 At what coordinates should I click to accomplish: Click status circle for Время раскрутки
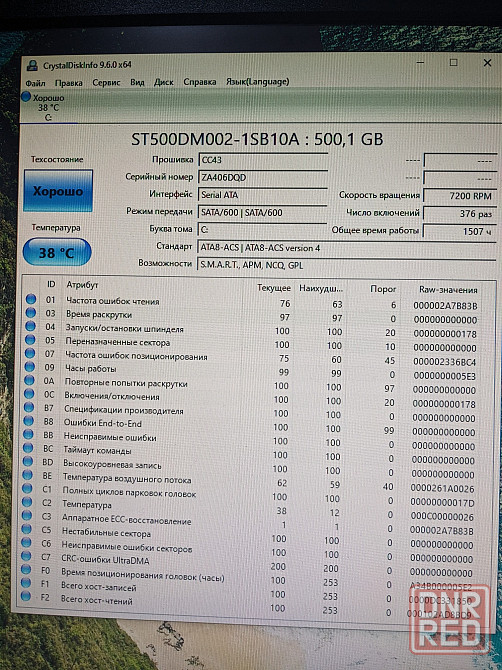coord(30,313)
